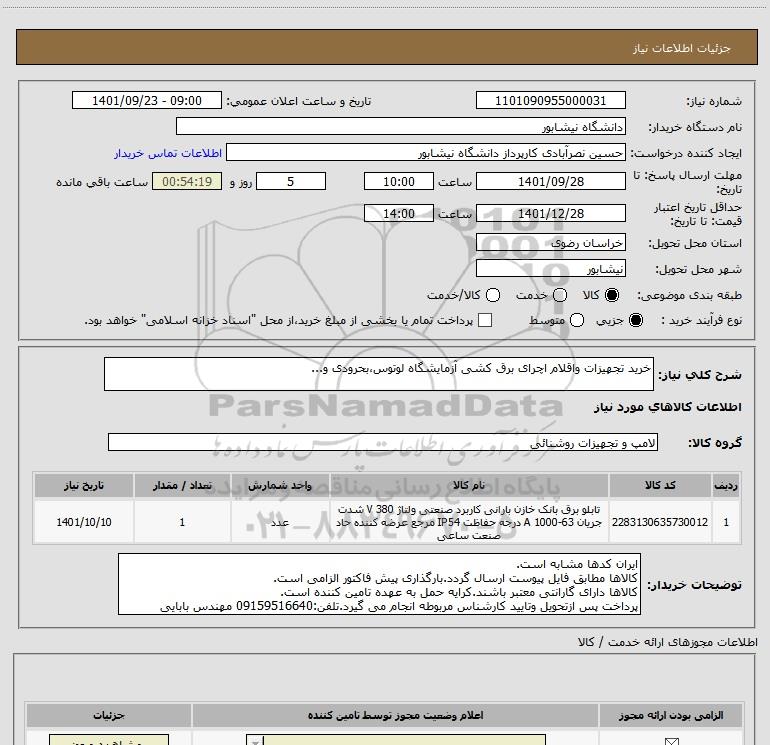Click the کد کالا column header

(x=660, y=485)
